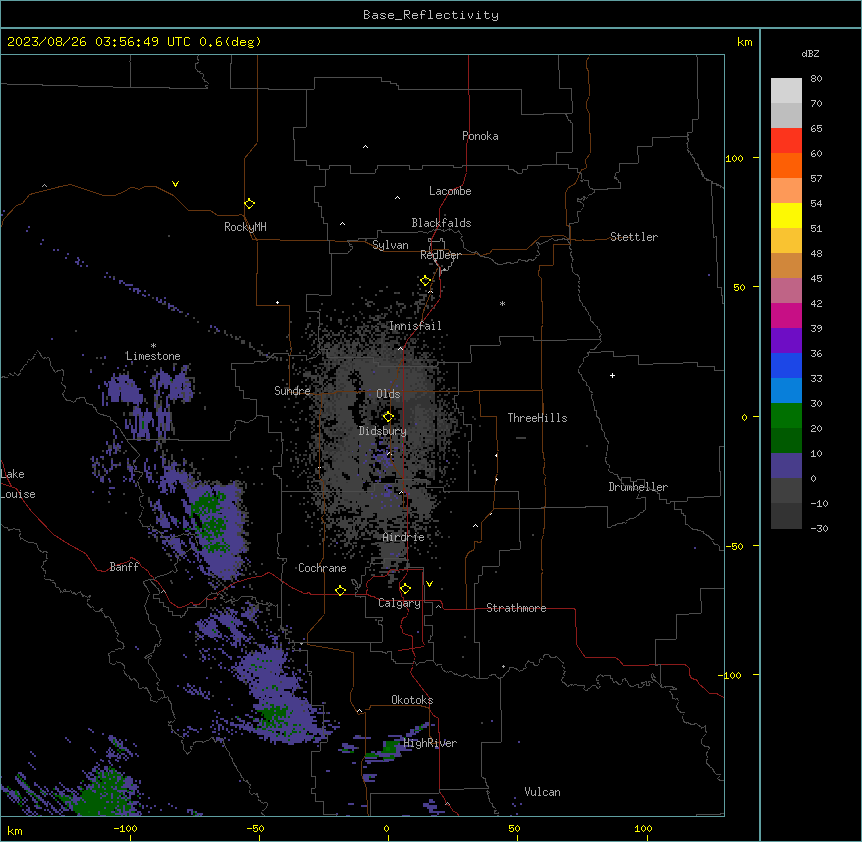Screen dimensions: 862x842
Task: Click the Blackfalds city label
Action: (x=441, y=223)
